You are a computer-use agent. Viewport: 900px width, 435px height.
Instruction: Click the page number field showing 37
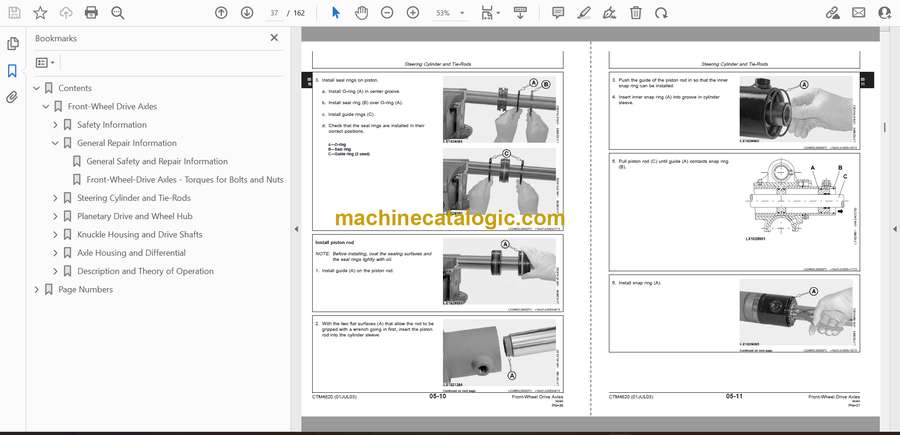[274, 13]
